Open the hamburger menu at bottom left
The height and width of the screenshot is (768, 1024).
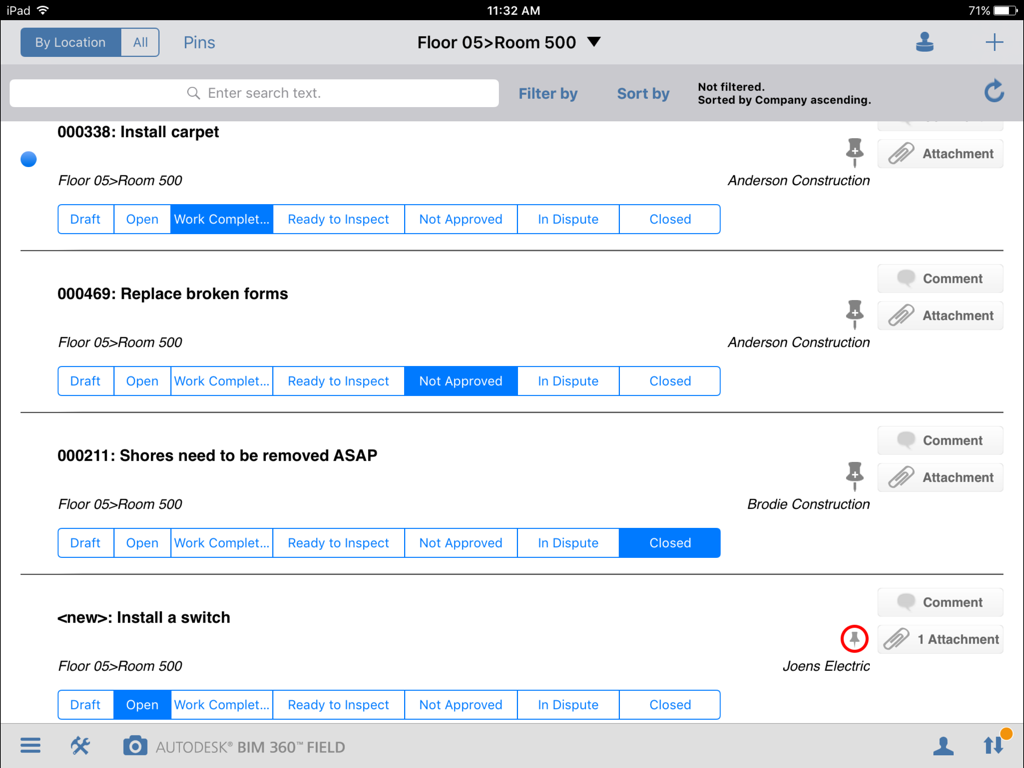pyautogui.click(x=30, y=745)
